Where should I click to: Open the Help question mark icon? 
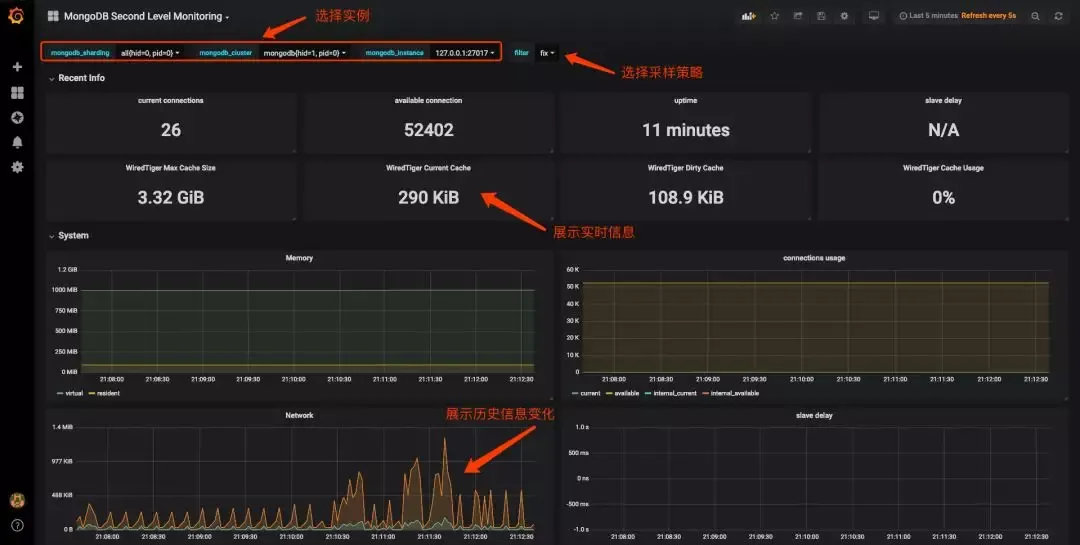17,525
